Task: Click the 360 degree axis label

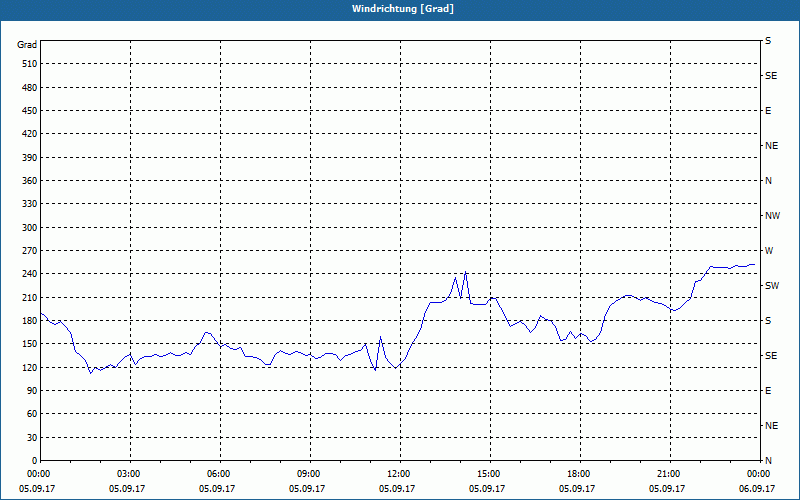Action: click(30, 181)
